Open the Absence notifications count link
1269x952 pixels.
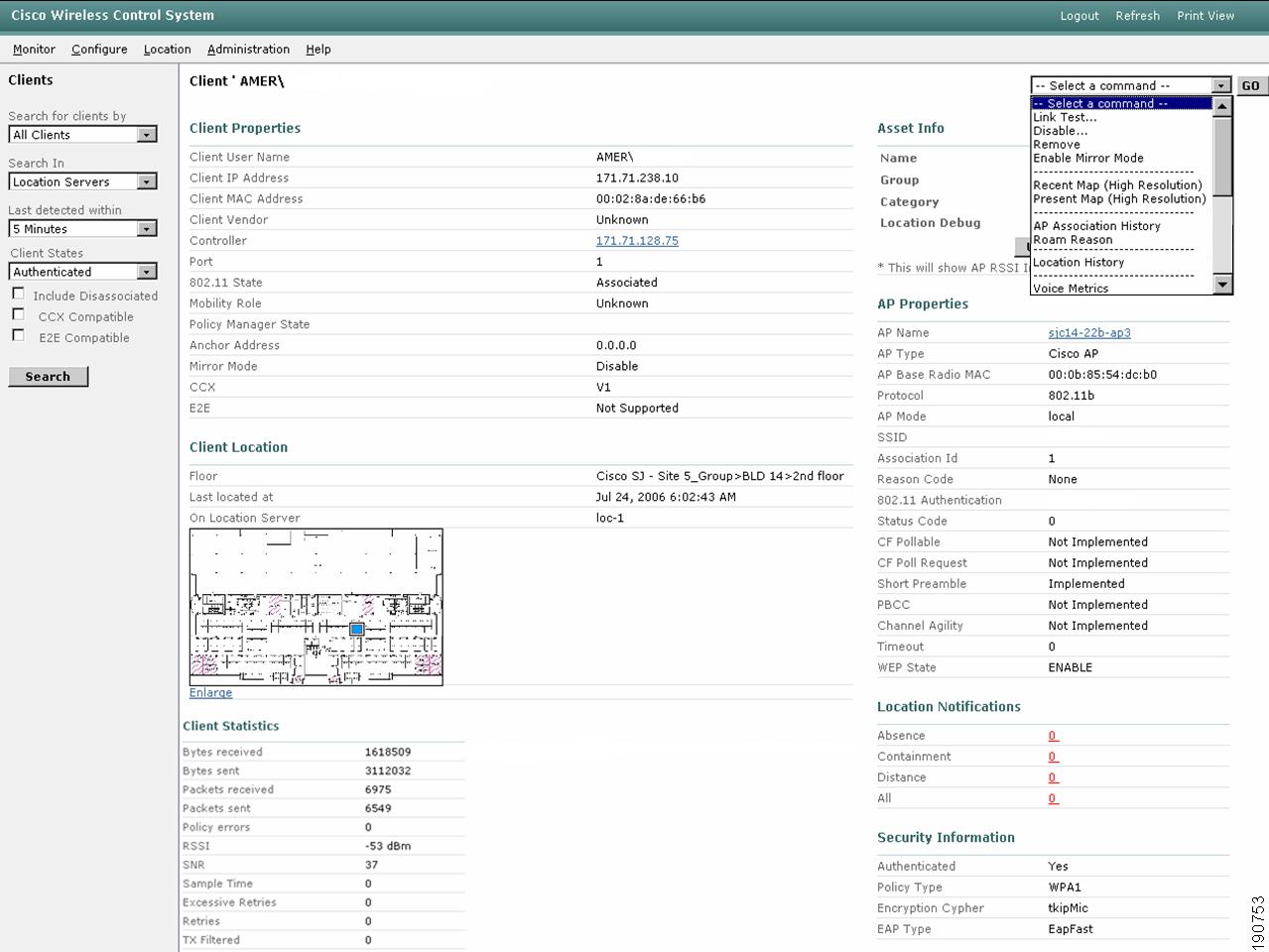pyautogui.click(x=1053, y=736)
